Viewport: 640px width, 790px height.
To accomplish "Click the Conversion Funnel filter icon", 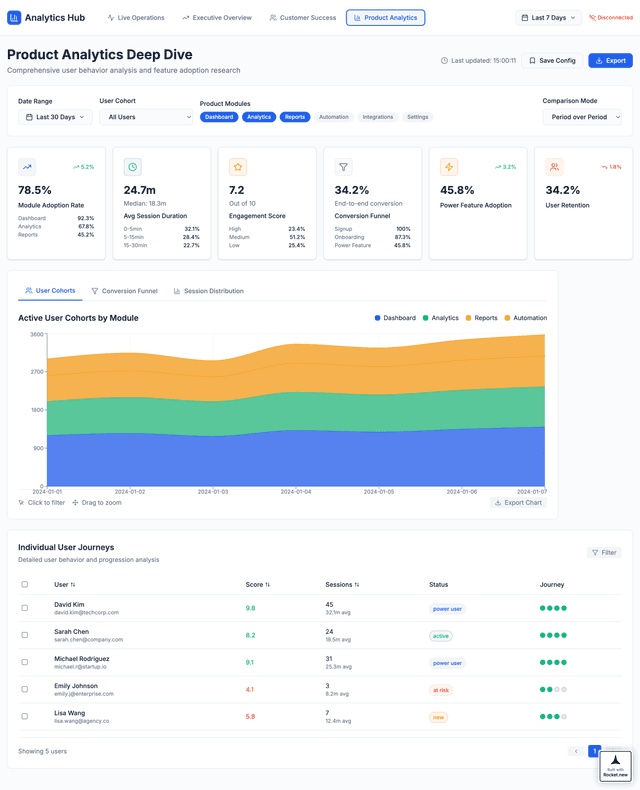I will point(344,167).
